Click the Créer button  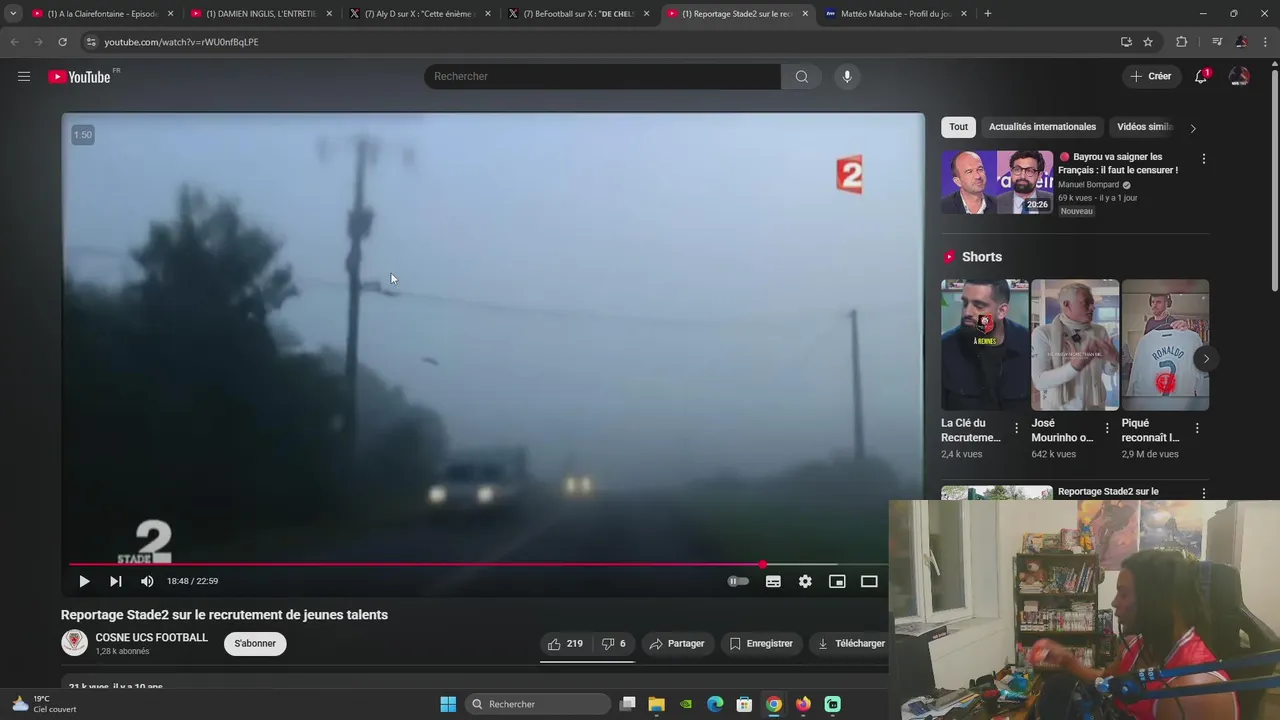[1151, 76]
